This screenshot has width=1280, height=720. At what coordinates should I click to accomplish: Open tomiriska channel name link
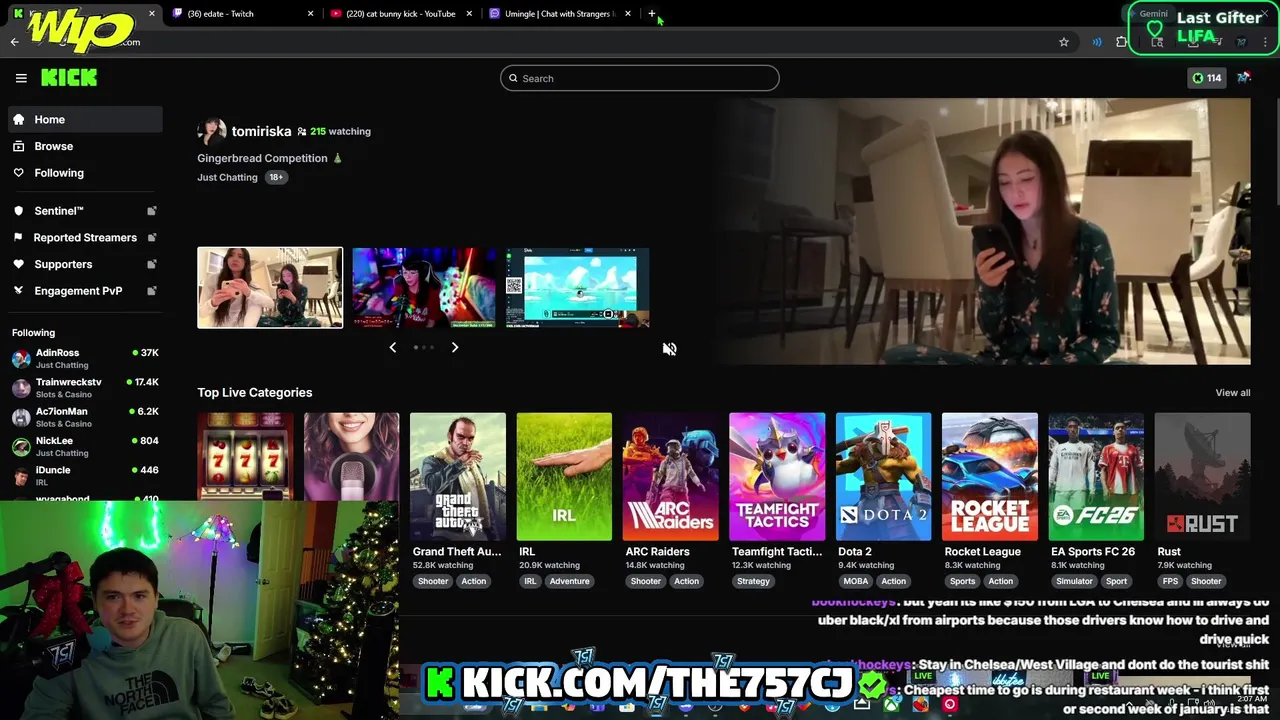click(x=261, y=131)
